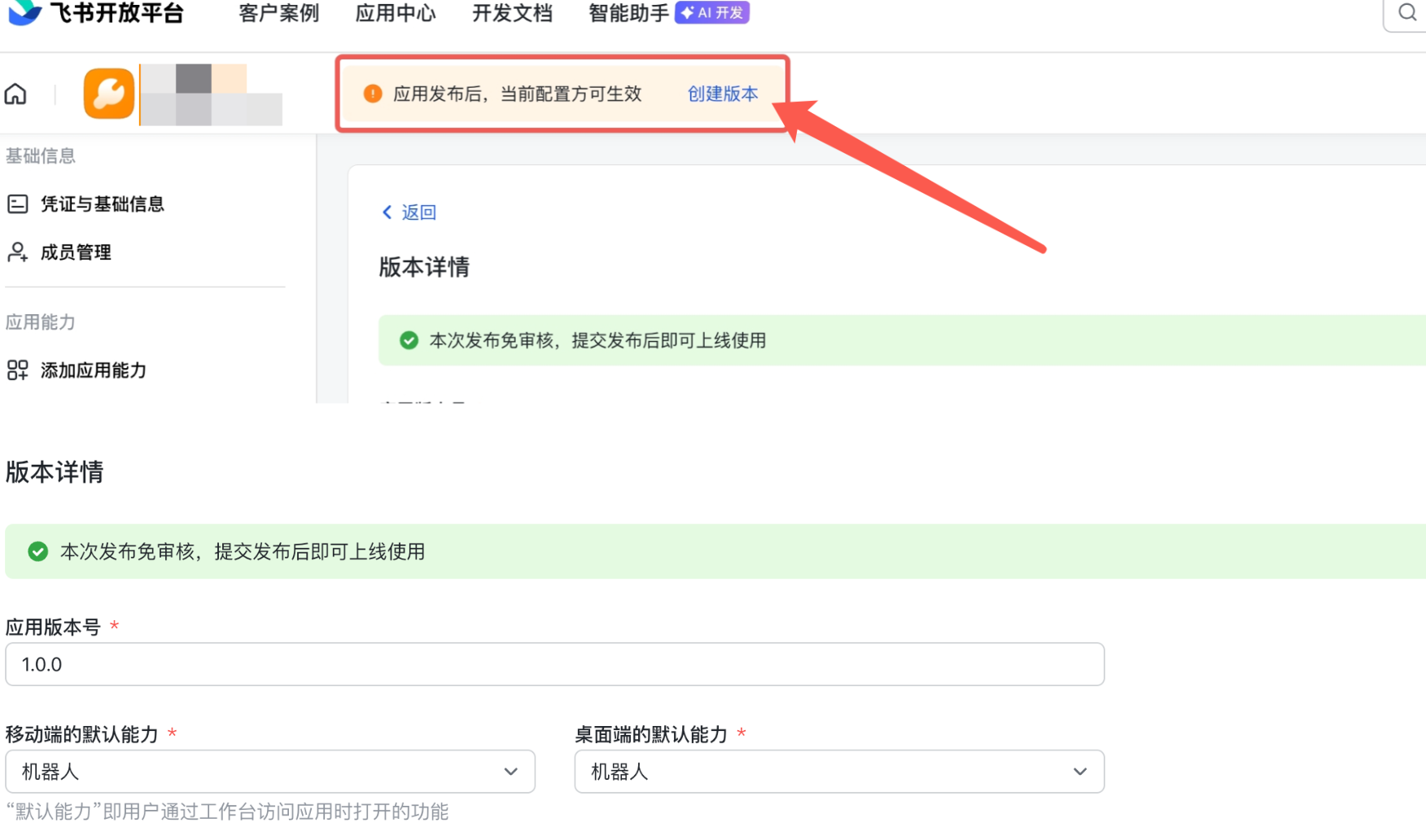Click the 成员管理 person icon
Screen dimensions: 1426x840
[x=17, y=252]
